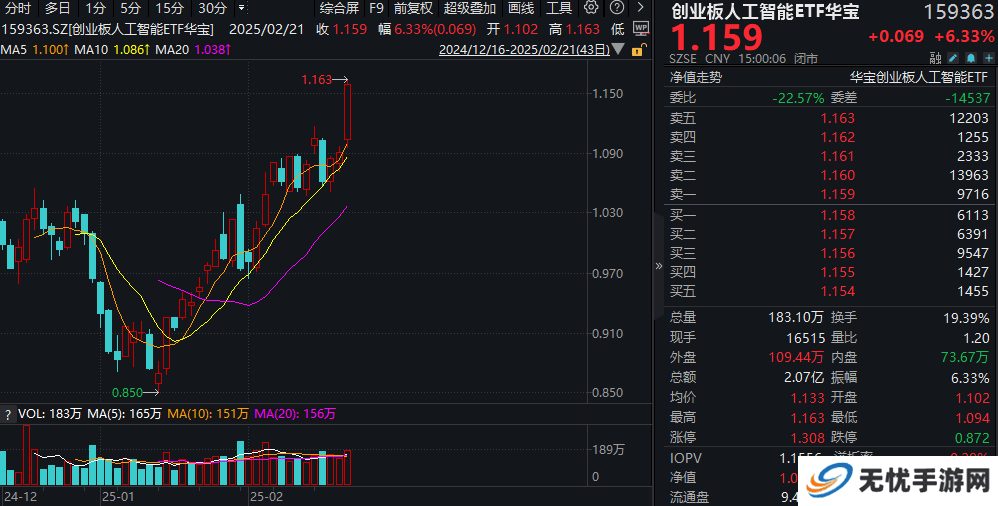Click the 卖四 1.162 order row
Viewport: 998px width, 506px height.
point(829,137)
